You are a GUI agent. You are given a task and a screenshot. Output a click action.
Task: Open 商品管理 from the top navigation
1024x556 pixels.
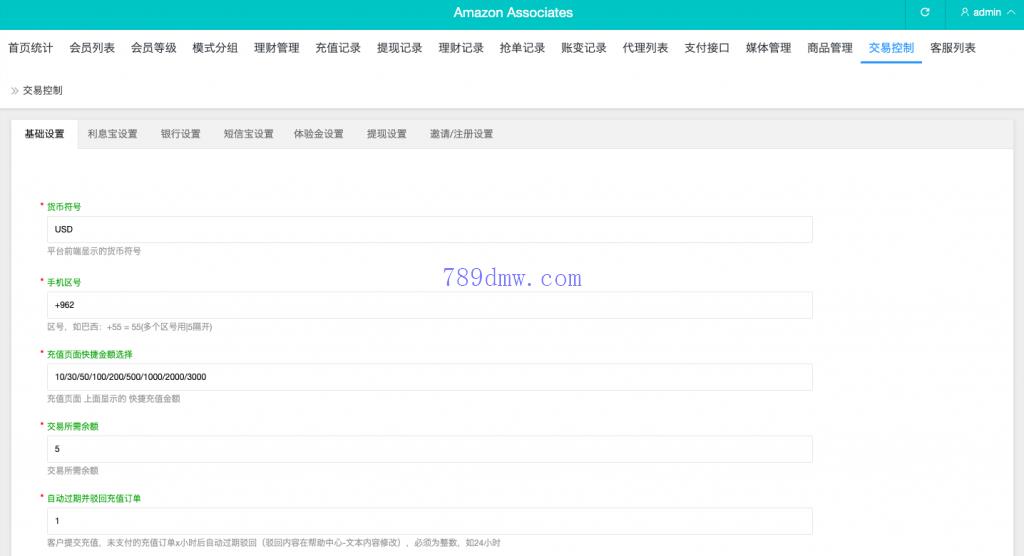point(830,48)
